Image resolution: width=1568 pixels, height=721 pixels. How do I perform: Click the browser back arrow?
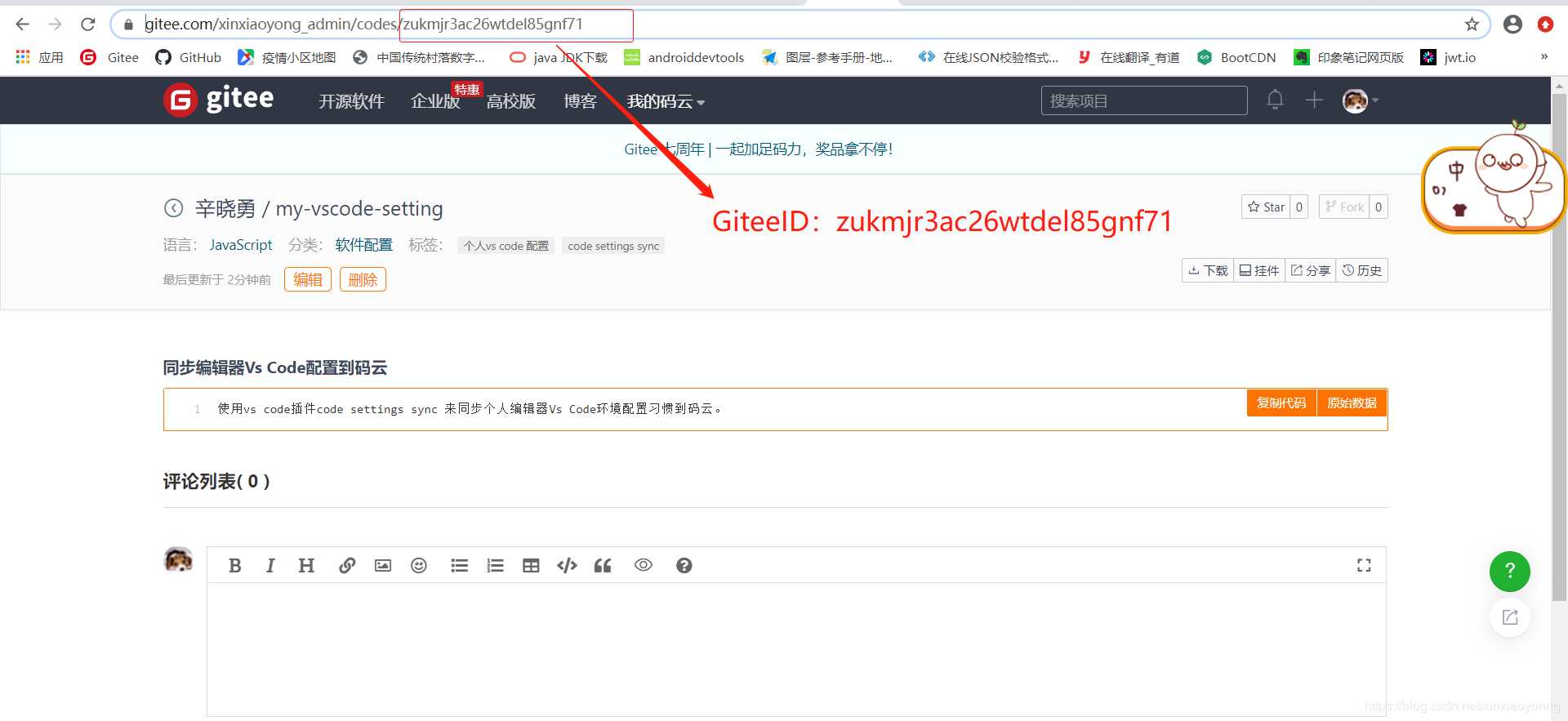point(22,24)
